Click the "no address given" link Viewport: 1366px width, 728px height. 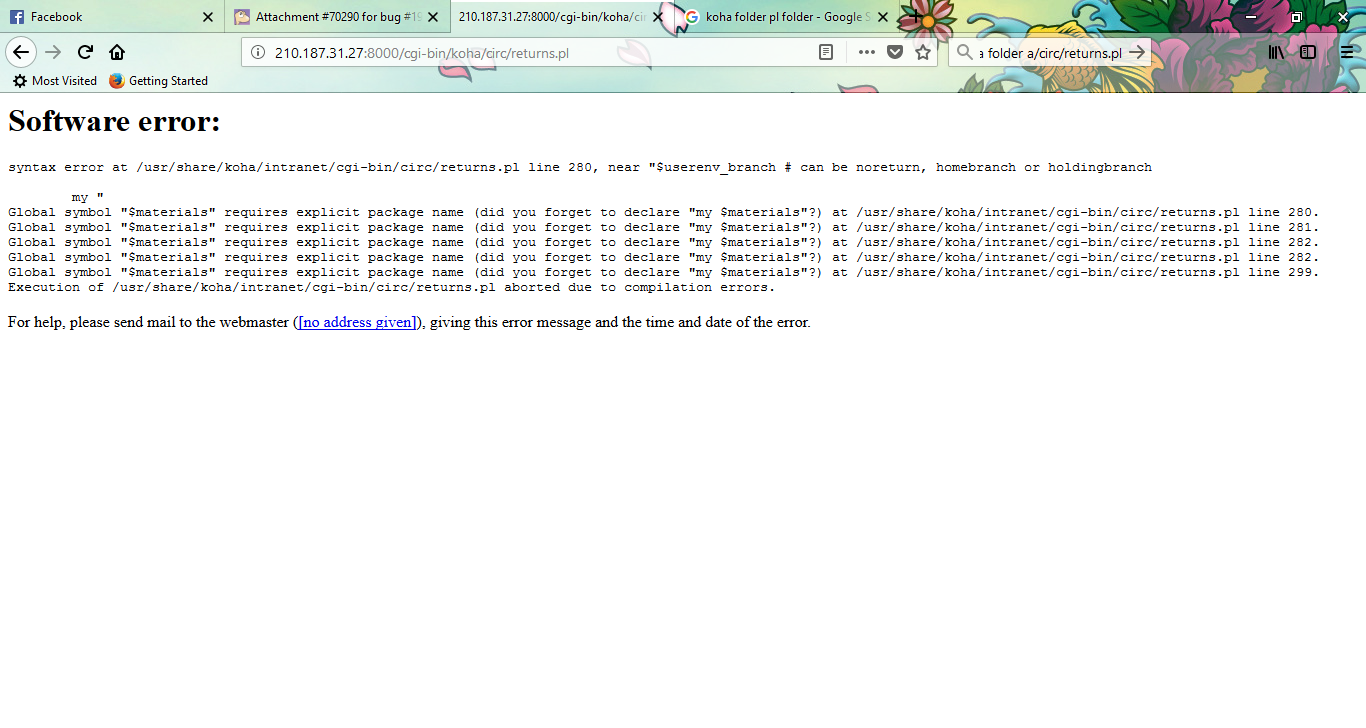coord(357,322)
